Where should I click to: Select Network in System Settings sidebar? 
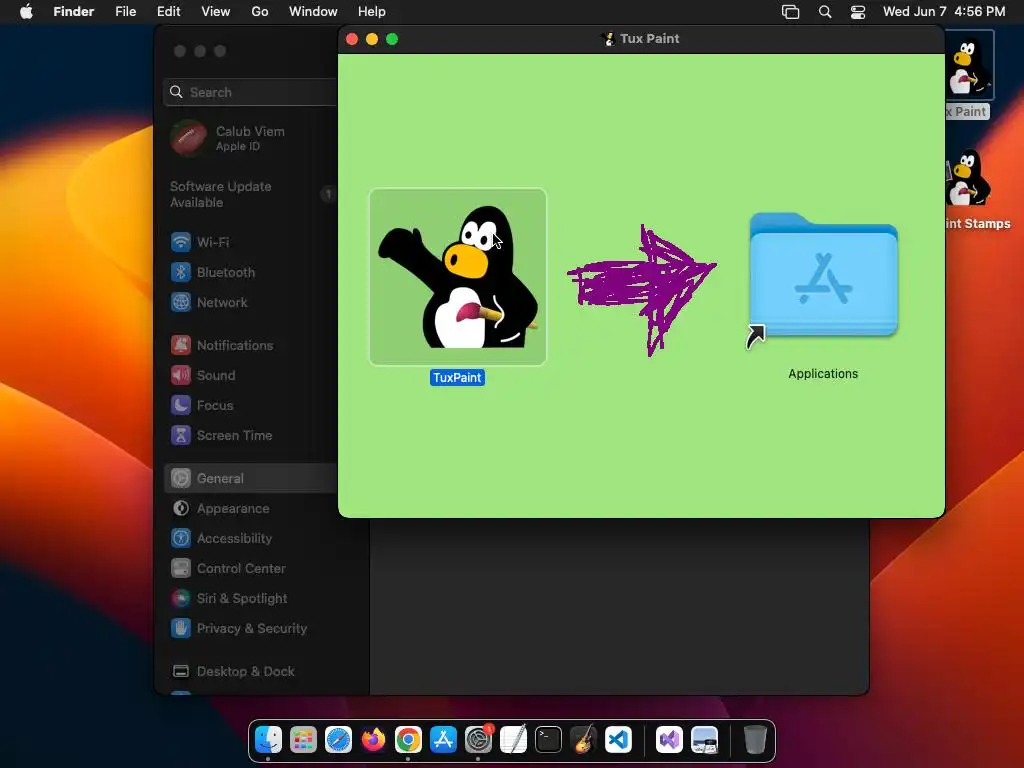251,302
